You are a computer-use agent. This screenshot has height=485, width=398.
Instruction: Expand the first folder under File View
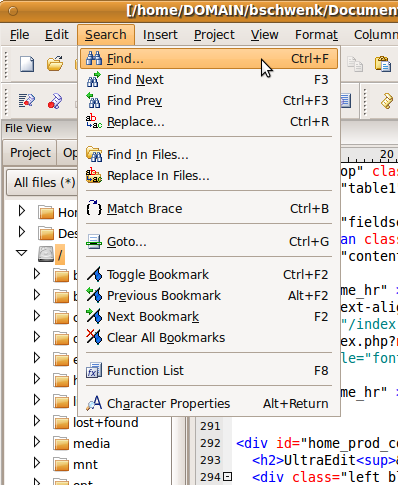(22, 211)
